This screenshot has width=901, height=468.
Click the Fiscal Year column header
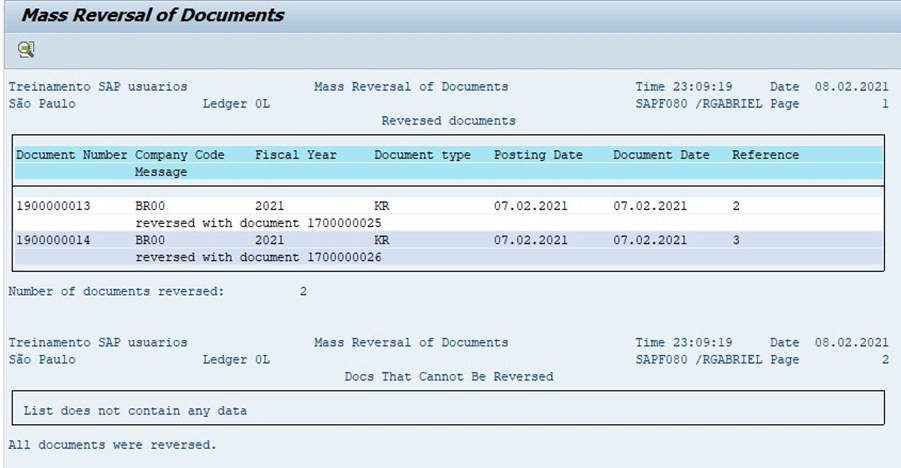295,155
